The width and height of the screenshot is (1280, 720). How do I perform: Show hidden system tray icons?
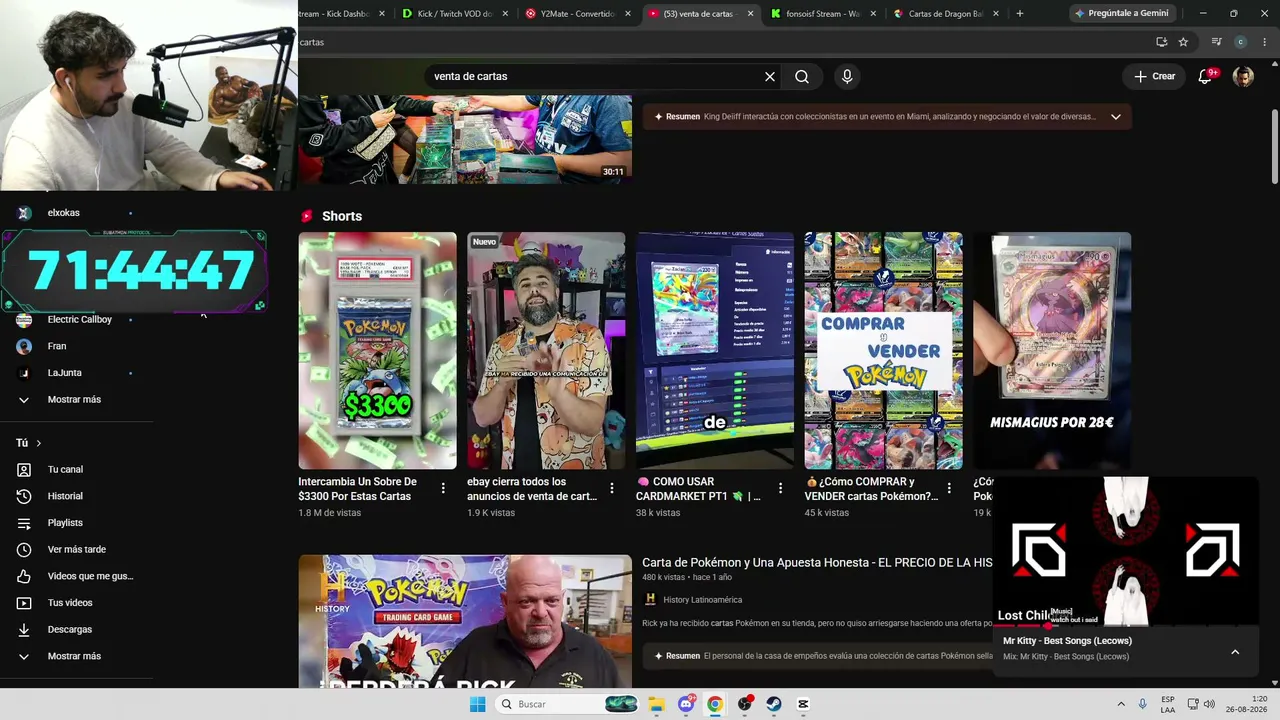pyautogui.click(x=1121, y=704)
